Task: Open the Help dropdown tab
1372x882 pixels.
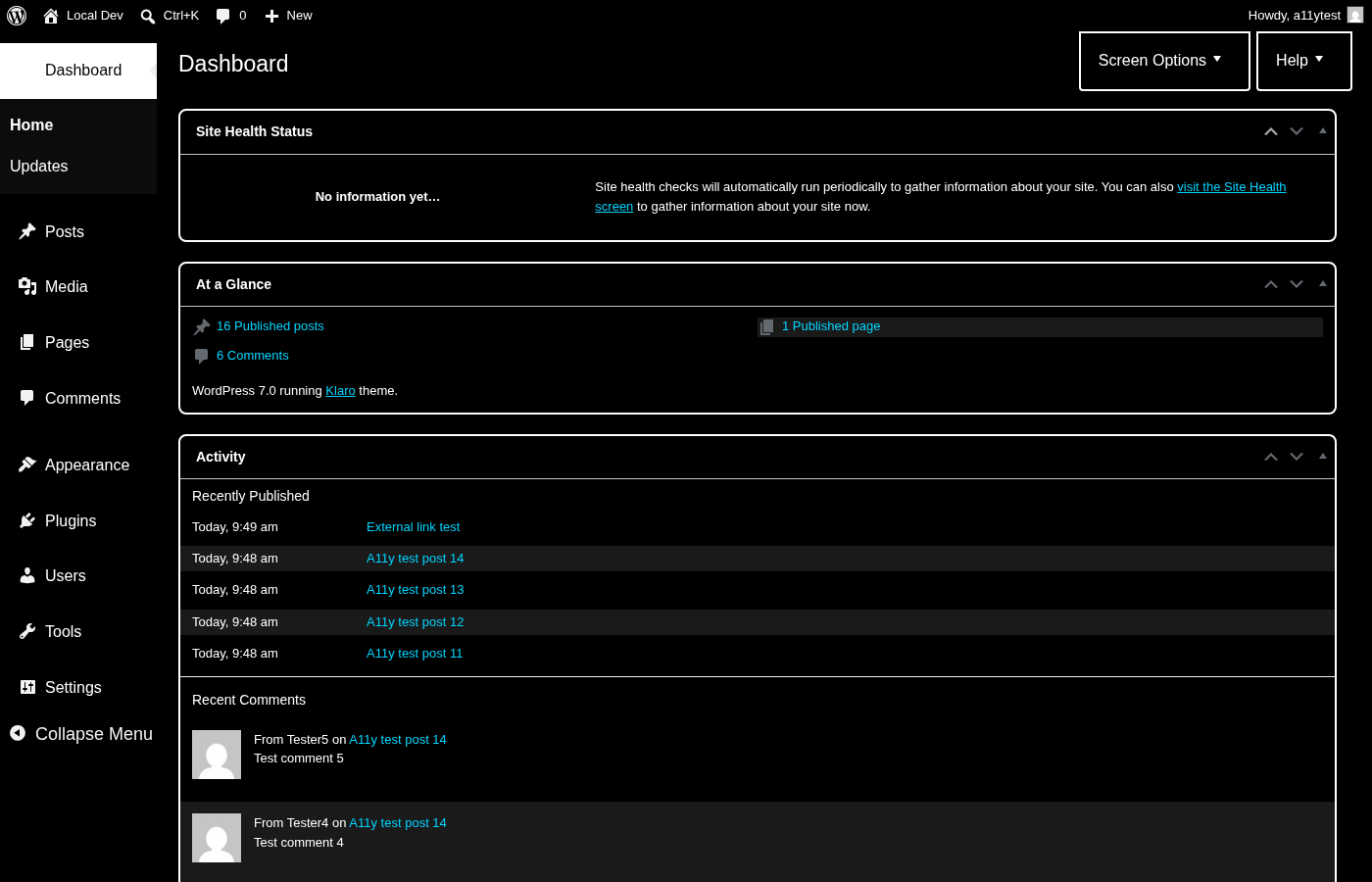Action: click(x=1303, y=61)
